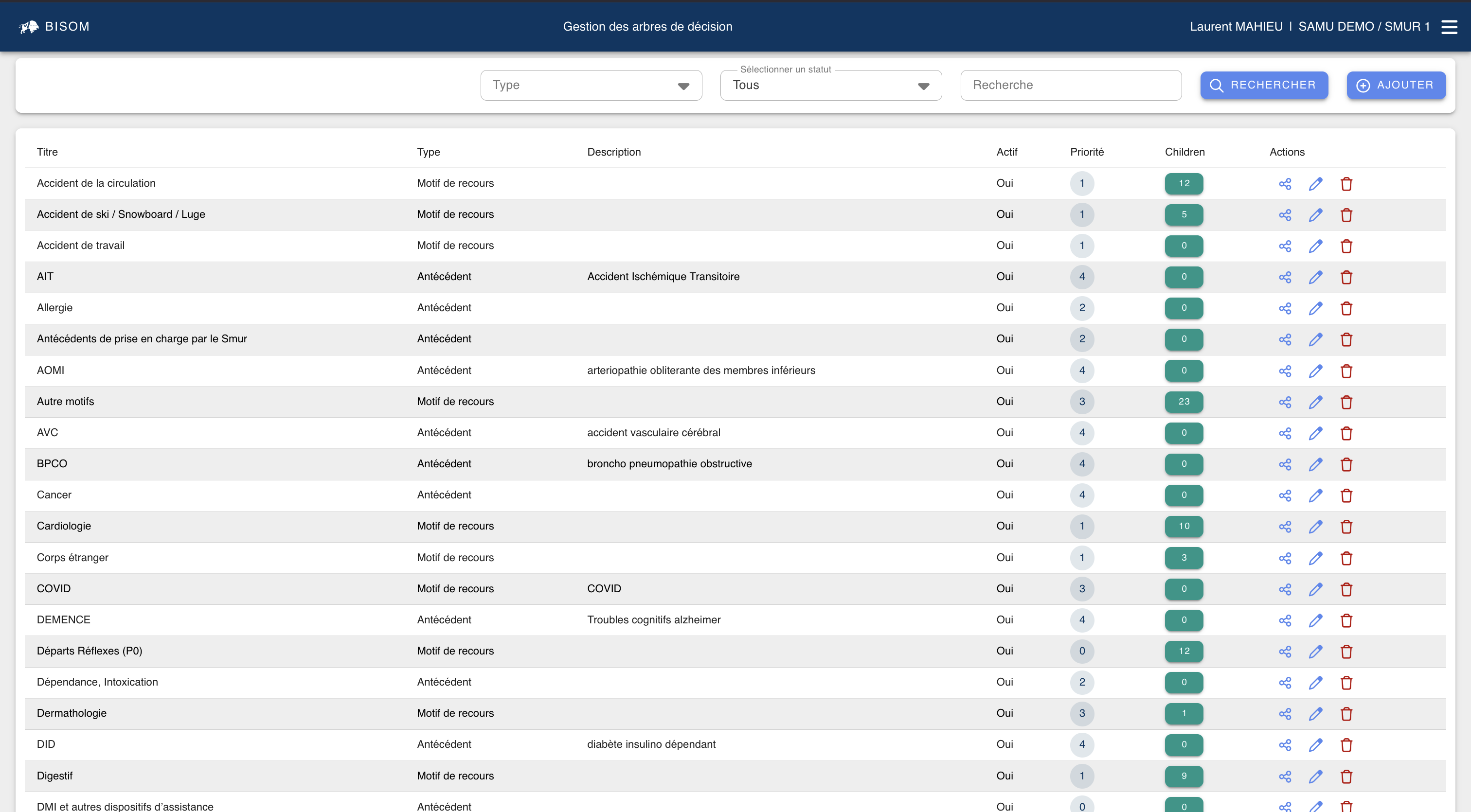
Task: Click the share icon for Digestif row
Action: [1285, 777]
